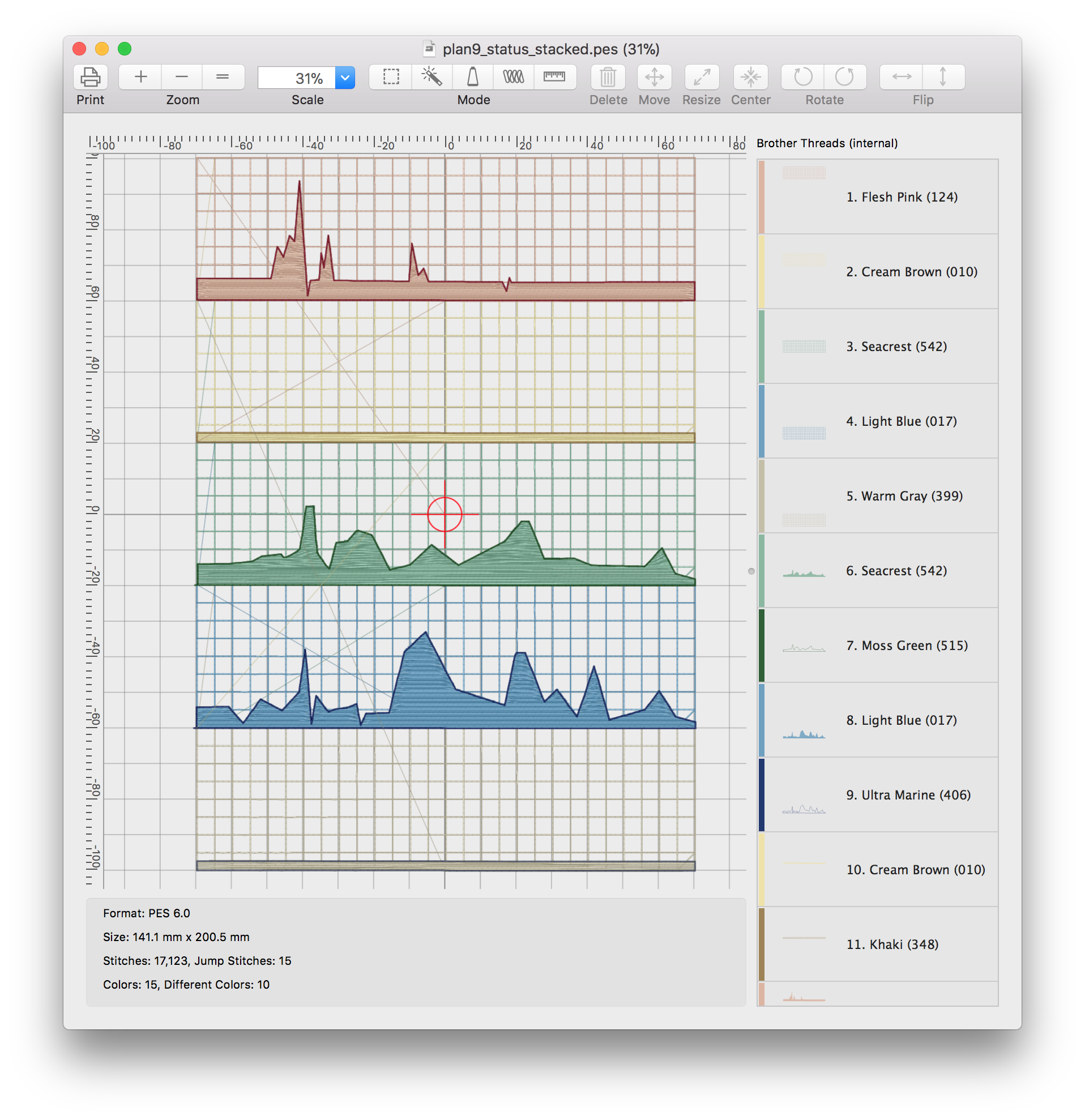Click the thumbnail preview of thread 9 Ultra Marine

[x=804, y=809]
